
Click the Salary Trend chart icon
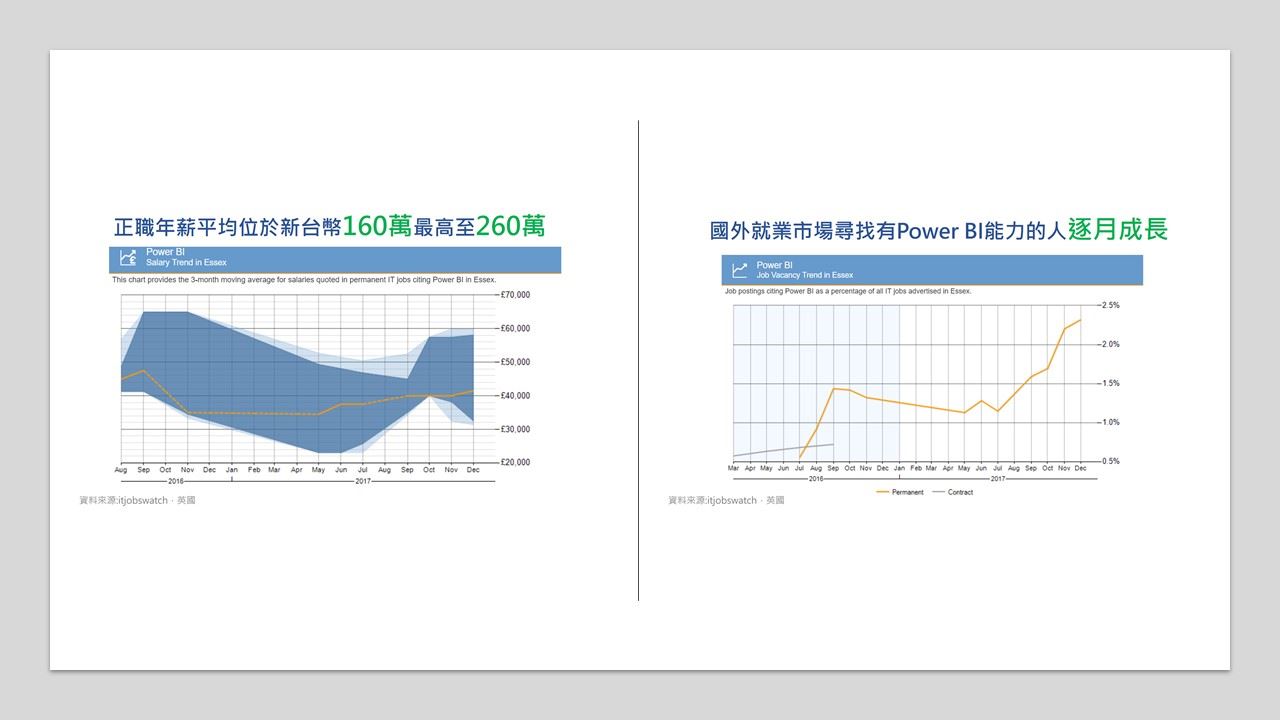click(128, 258)
